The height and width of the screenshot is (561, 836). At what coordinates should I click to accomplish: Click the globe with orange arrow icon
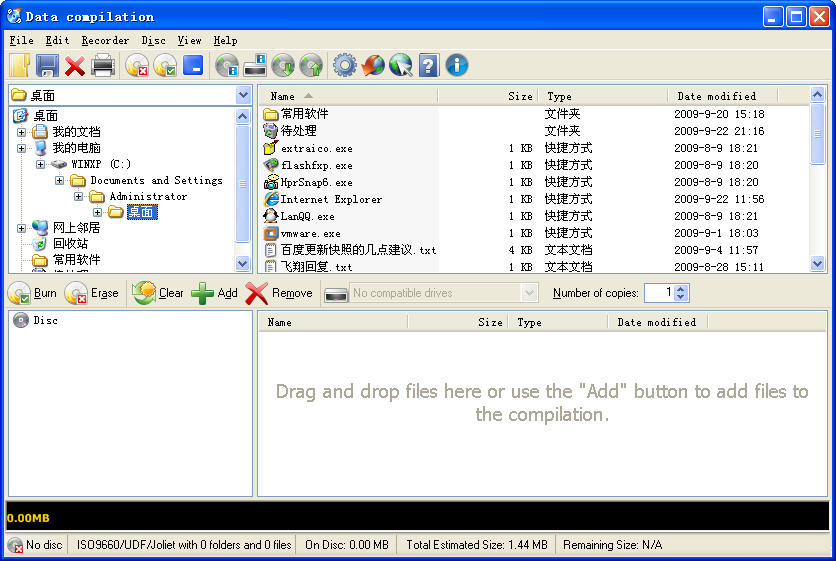click(x=373, y=66)
